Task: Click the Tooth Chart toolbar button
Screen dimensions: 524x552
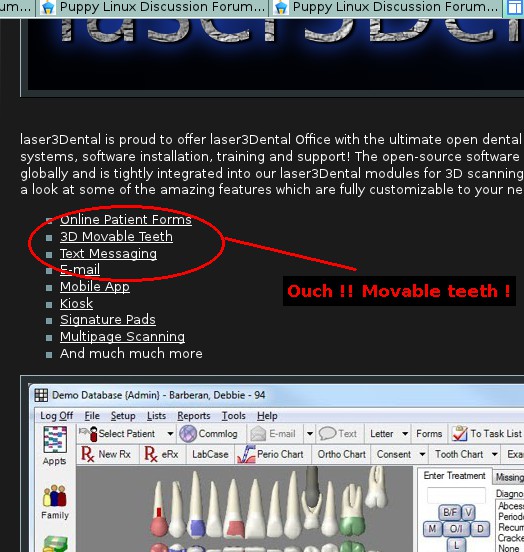Action: click(x=459, y=454)
